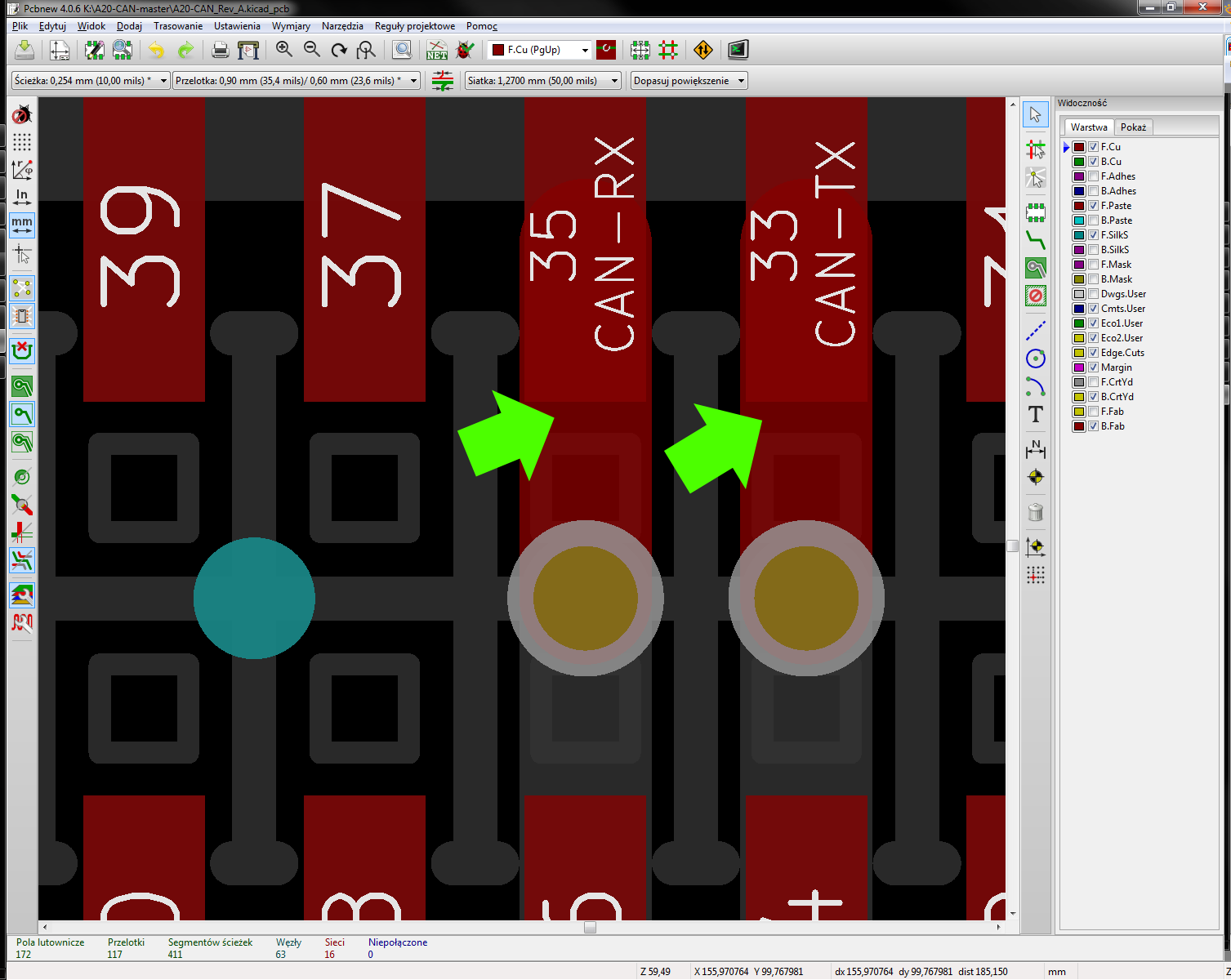Switch units to millimeters

point(22,225)
